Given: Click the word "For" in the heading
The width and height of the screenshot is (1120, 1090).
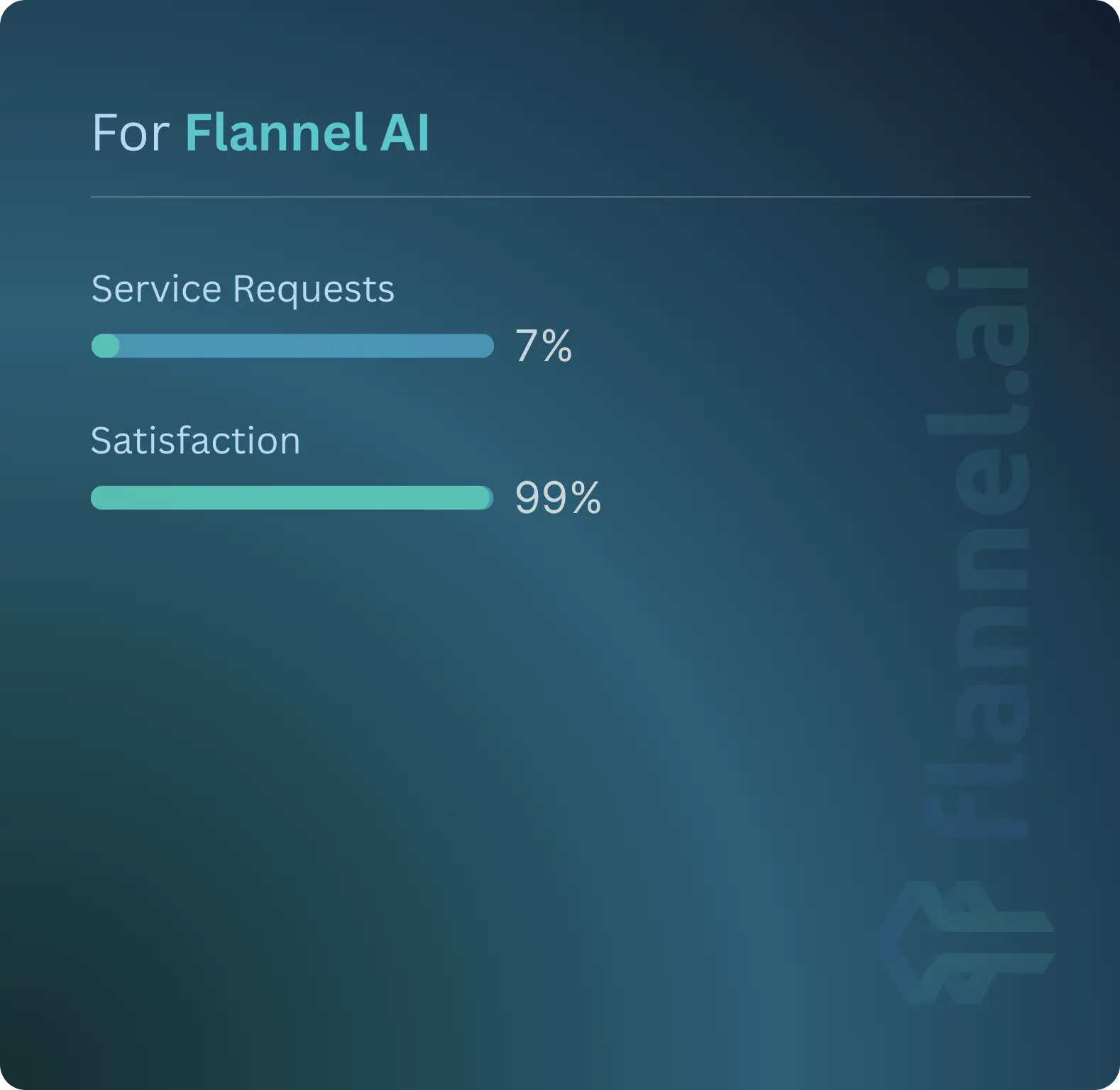Looking at the screenshot, I should (131, 133).
